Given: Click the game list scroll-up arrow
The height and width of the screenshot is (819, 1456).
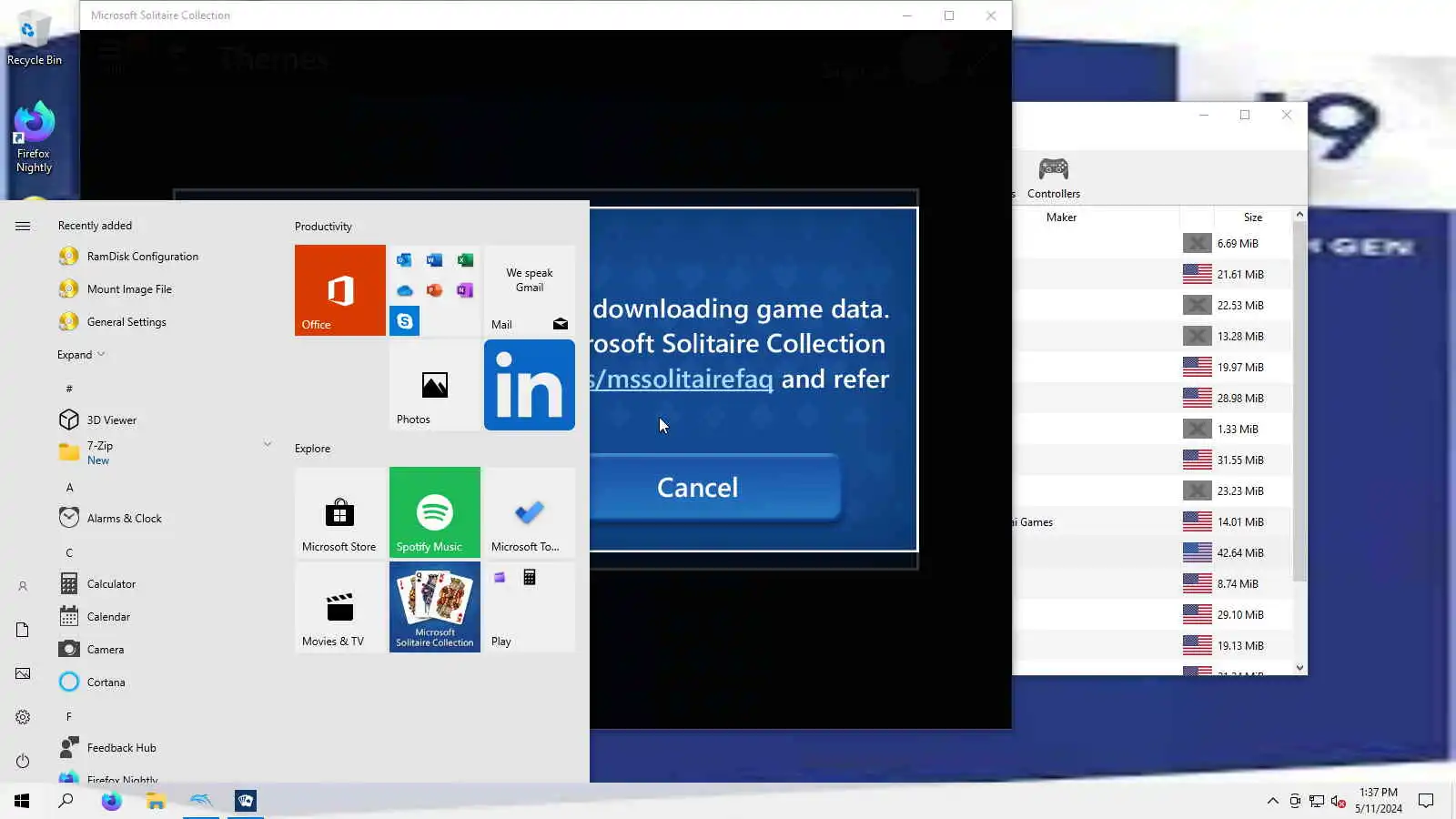Looking at the screenshot, I should 1299,215.
